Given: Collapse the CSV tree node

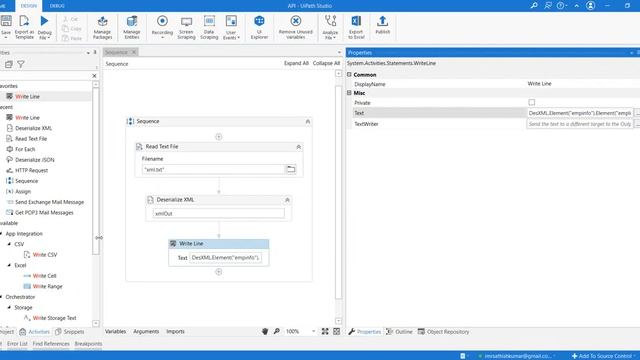Looking at the screenshot, I should click(x=9, y=244).
